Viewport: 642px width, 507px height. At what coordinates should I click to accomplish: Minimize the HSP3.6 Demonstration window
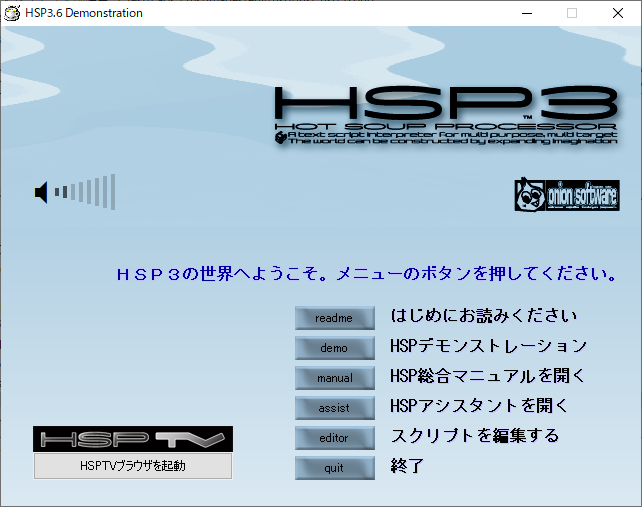(526, 13)
